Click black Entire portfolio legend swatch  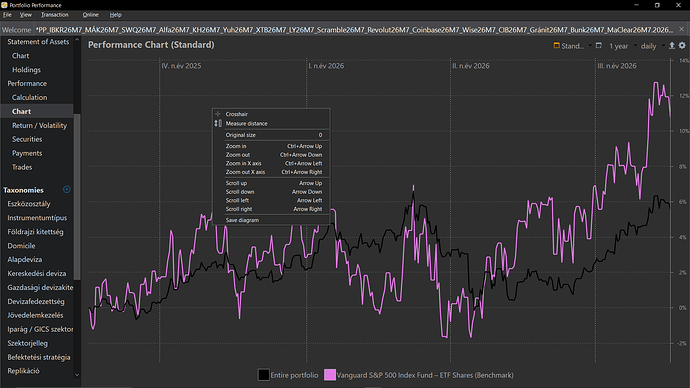pos(264,375)
